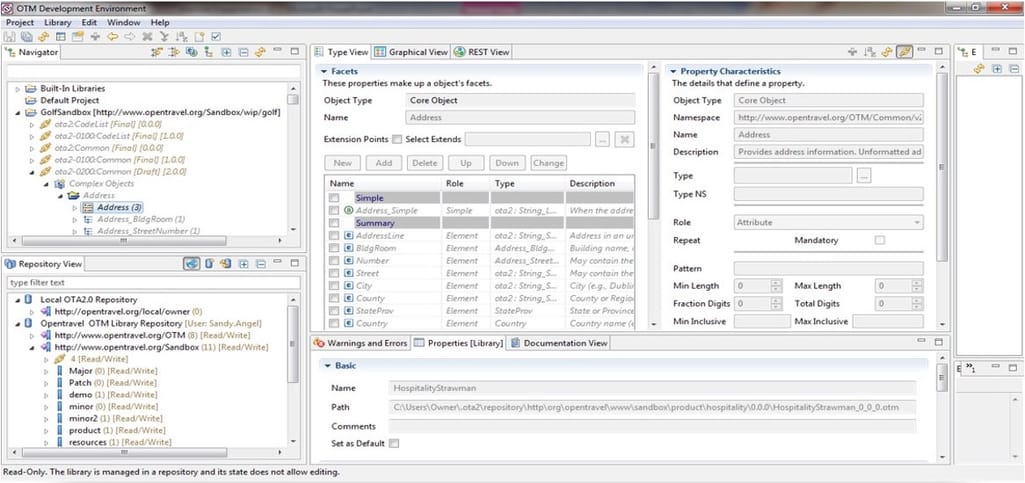
Task: Click the Down button
Action: (507, 163)
